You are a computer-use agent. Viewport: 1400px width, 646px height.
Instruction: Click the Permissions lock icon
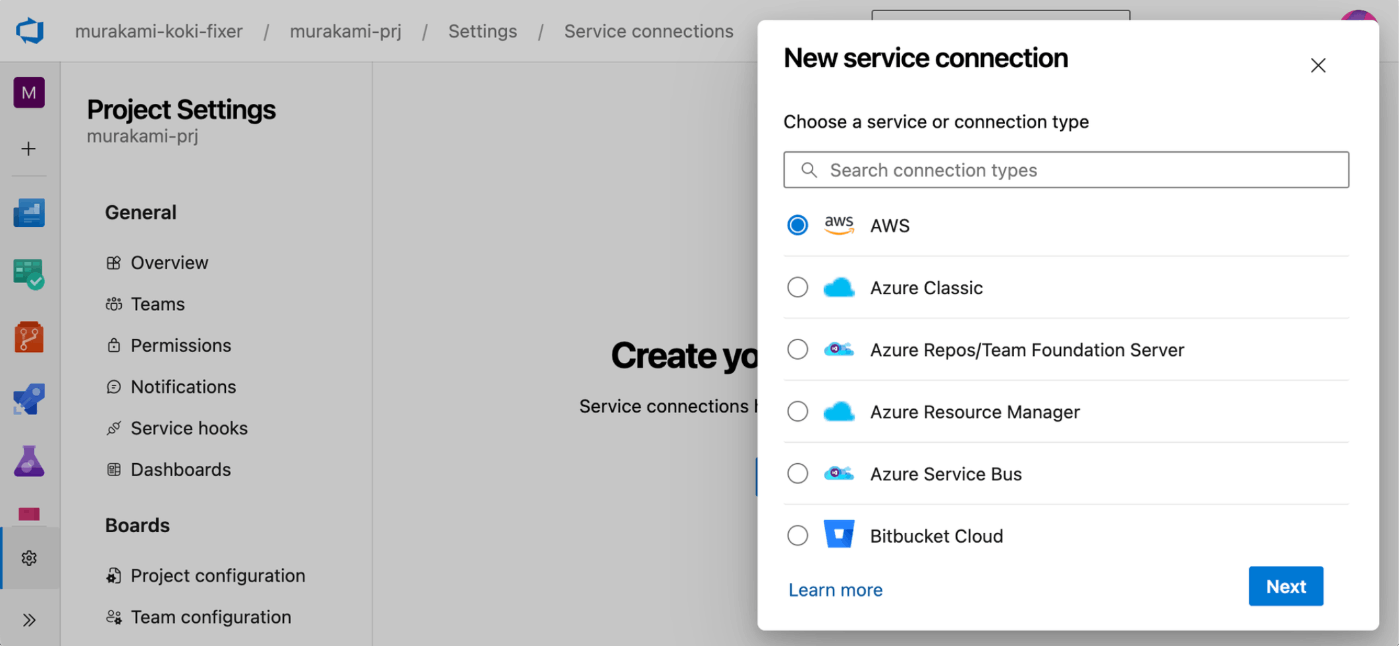tap(113, 345)
